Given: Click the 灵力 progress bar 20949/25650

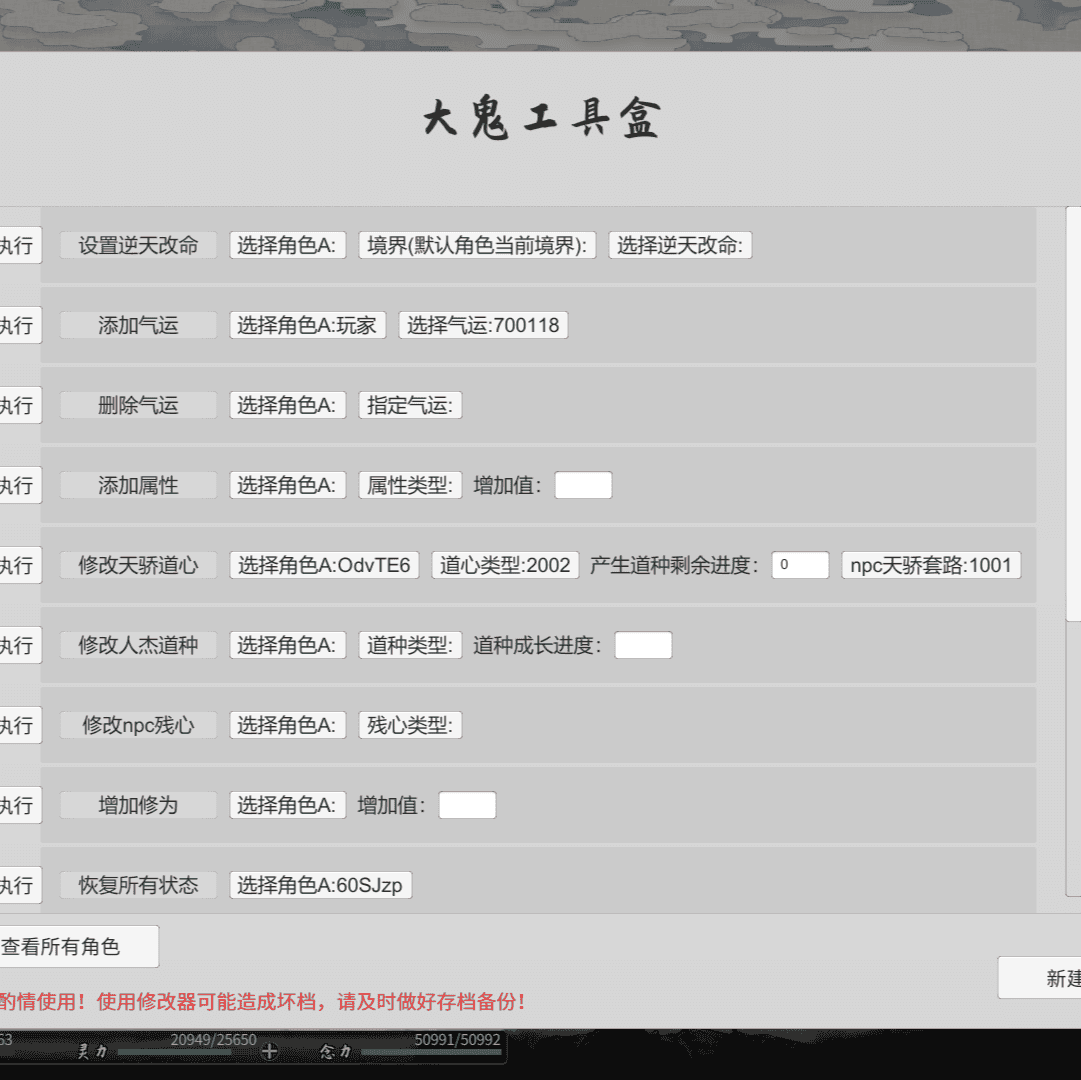Looking at the screenshot, I should click(x=174, y=1052).
